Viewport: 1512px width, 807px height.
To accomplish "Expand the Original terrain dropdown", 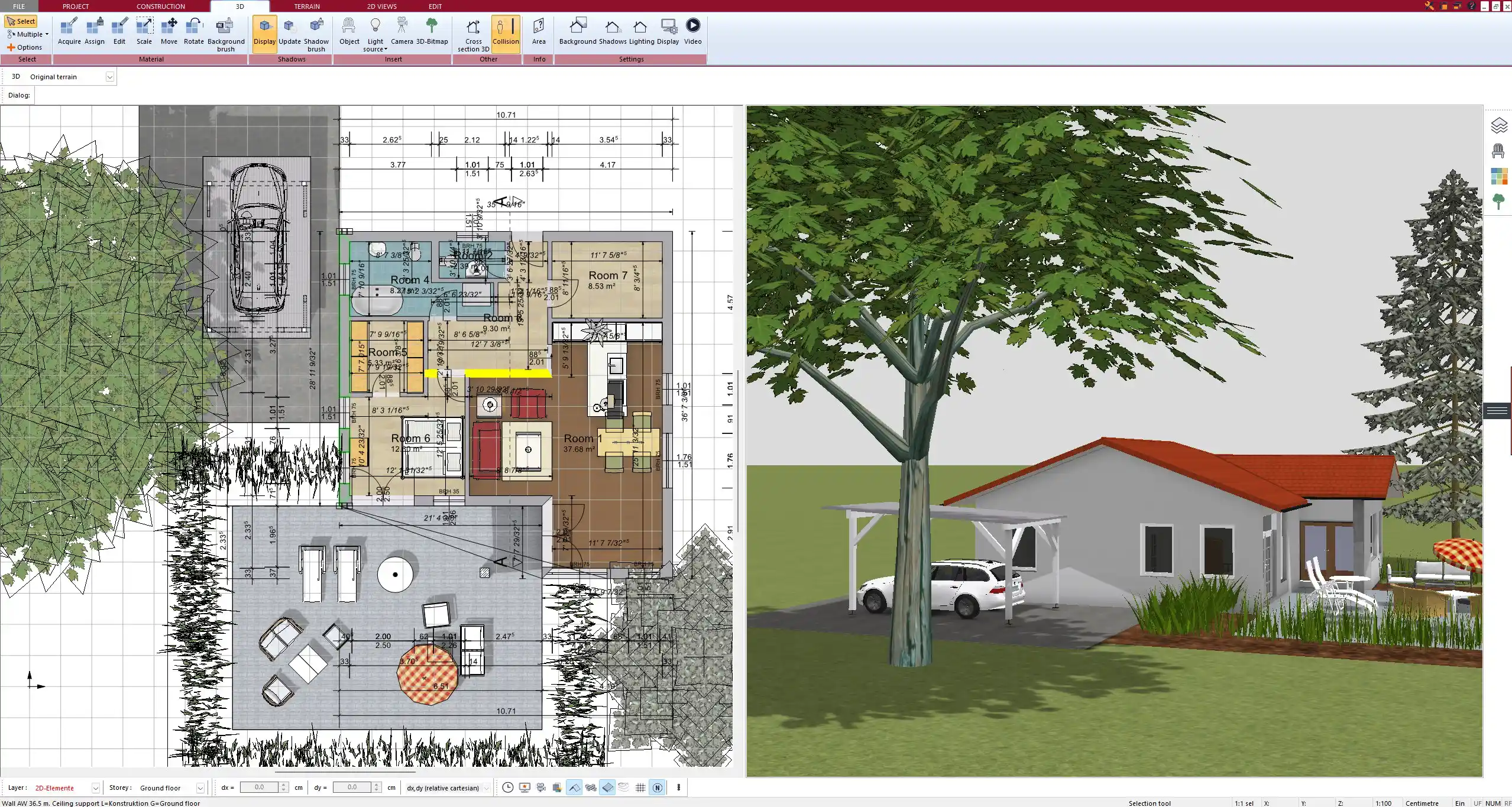I will click(x=110, y=77).
